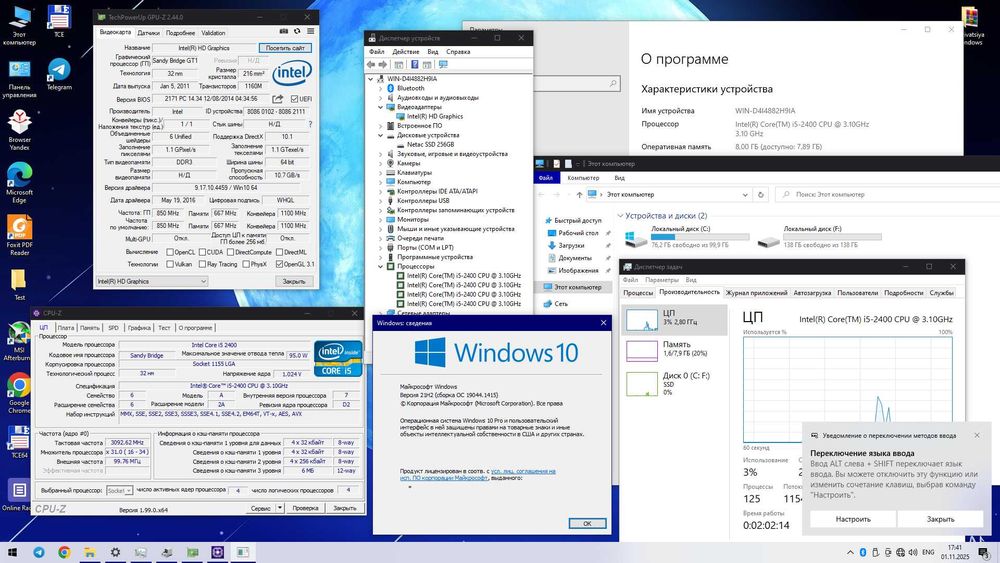The height and width of the screenshot is (563, 1000).
Task: Toggle the OpenGL 3.1 checkbox
Action: click(x=279, y=264)
